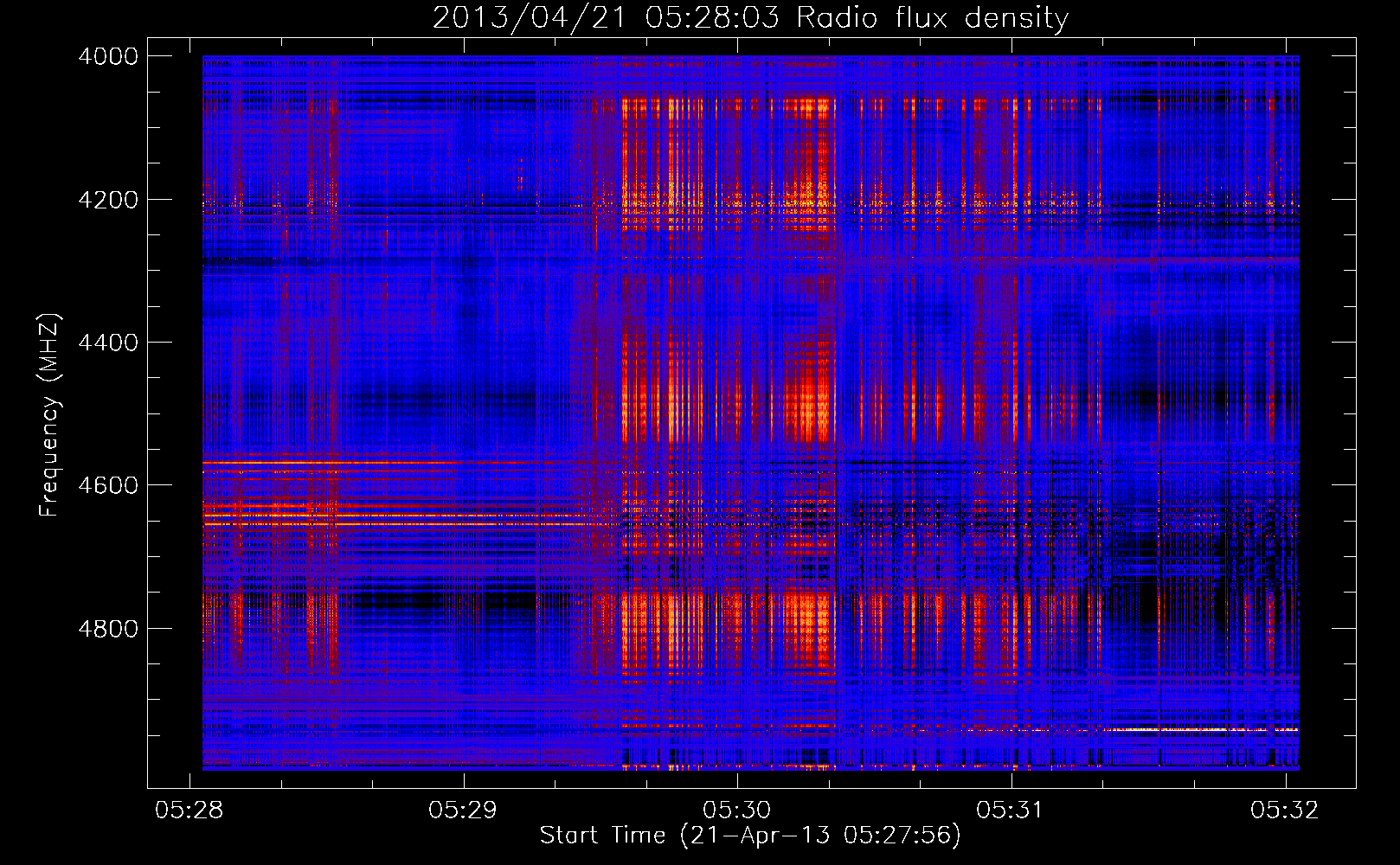Click the 05:30 time axis label

pyautogui.click(x=736, y=810)
